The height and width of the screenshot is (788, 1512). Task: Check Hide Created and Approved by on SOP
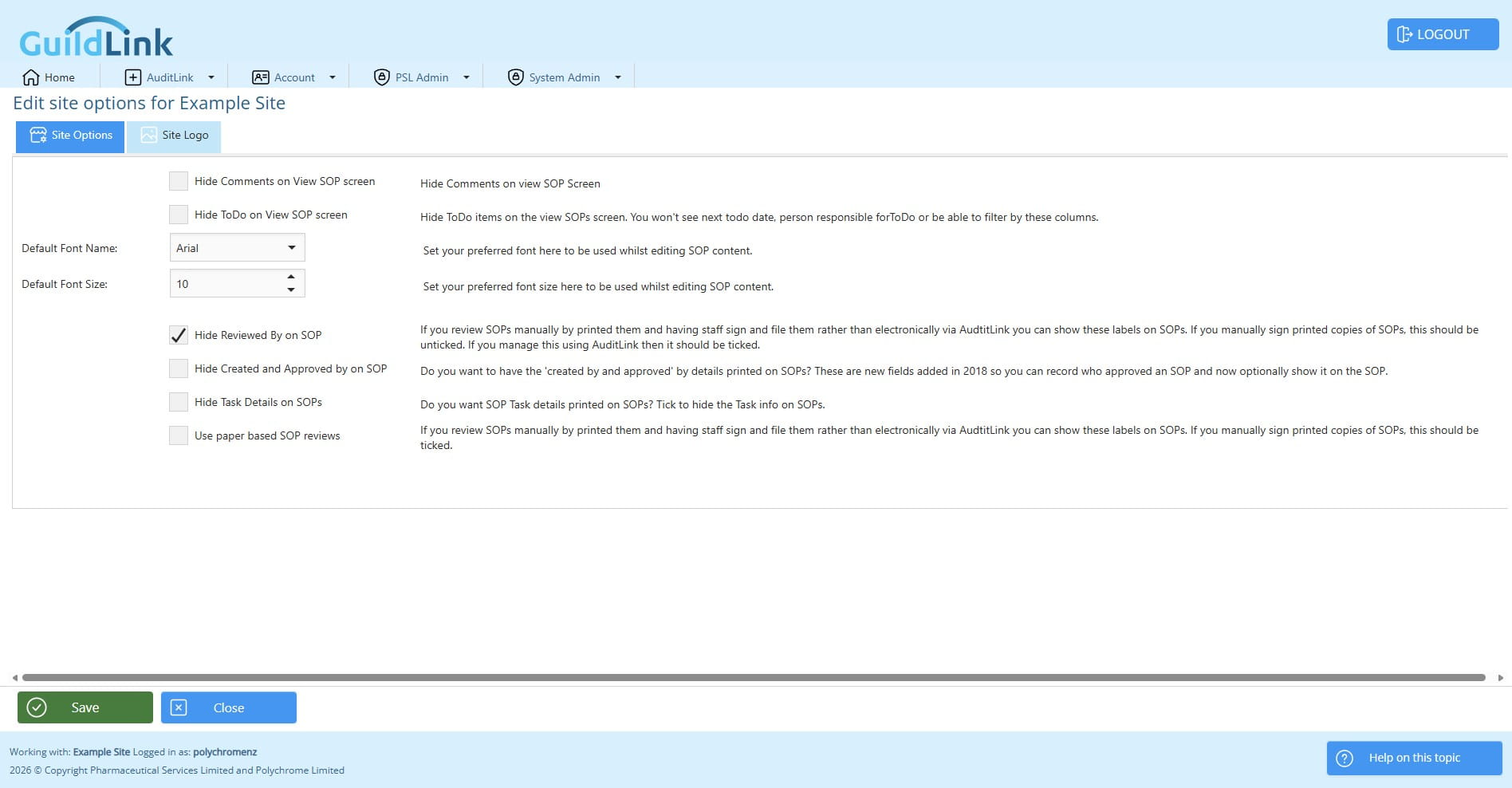tap(179, 368)
